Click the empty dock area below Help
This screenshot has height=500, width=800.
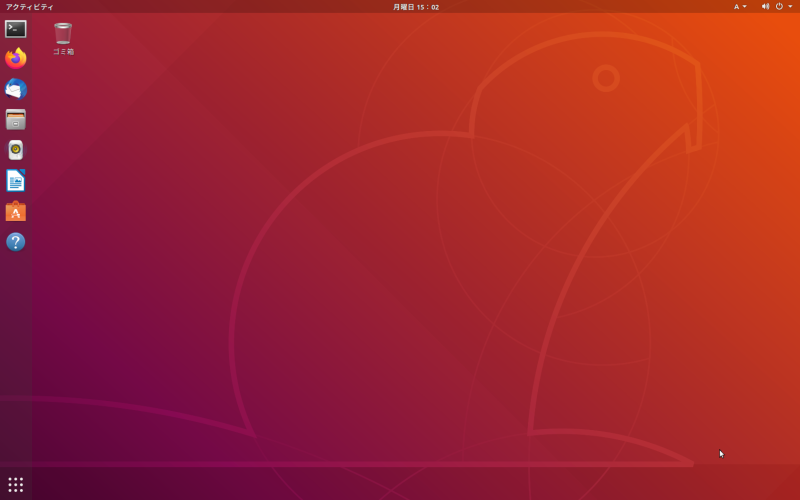tap(15, 360)
